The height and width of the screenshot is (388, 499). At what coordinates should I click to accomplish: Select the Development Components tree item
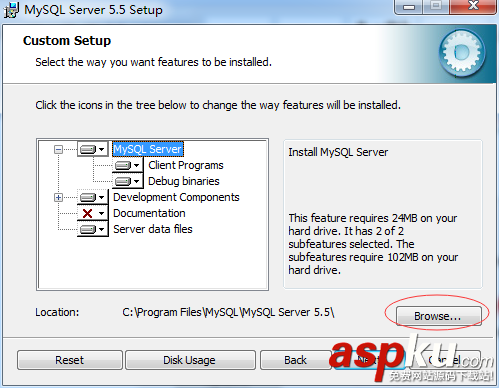coord(176,197)
